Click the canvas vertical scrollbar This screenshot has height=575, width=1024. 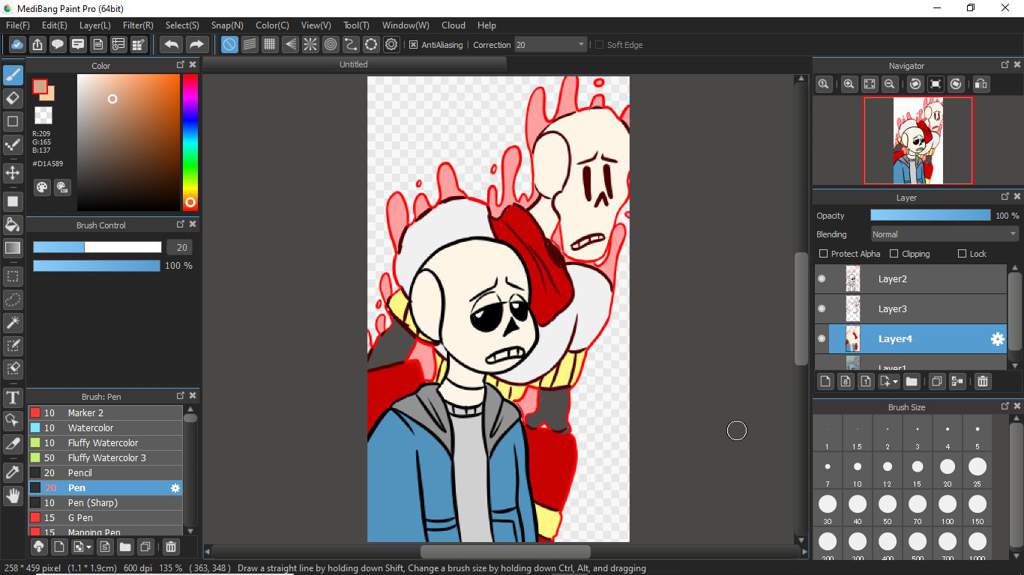pos(801,308)
